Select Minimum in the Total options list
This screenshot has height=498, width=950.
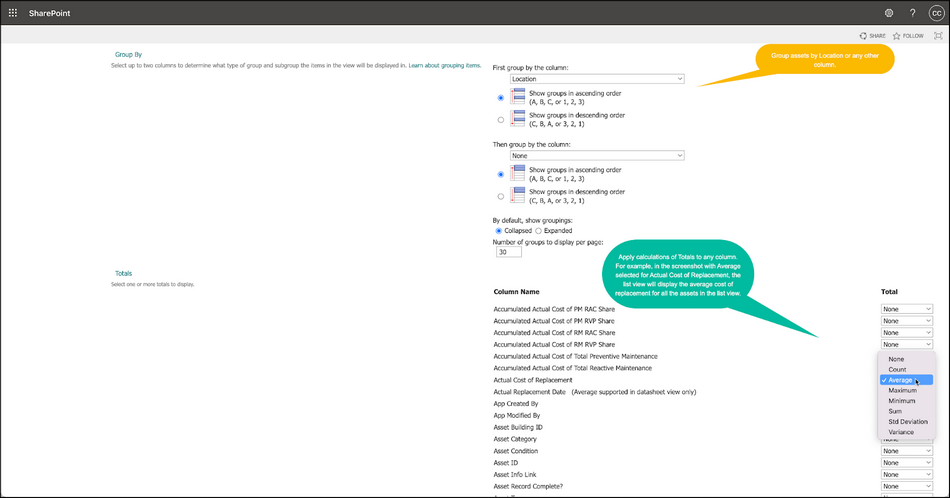[x=906, y=401]
